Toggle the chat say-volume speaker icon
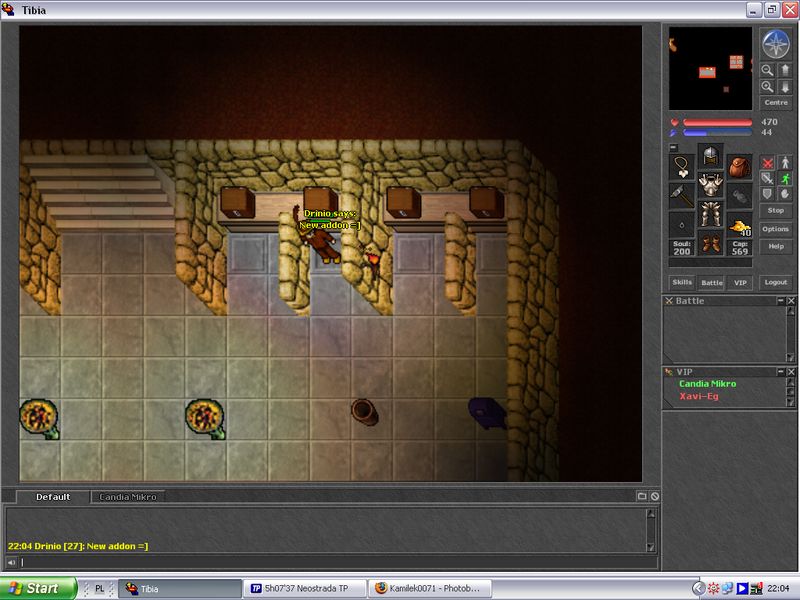The width and height of the screenshot is (800, 600). (x=11, y=562)
